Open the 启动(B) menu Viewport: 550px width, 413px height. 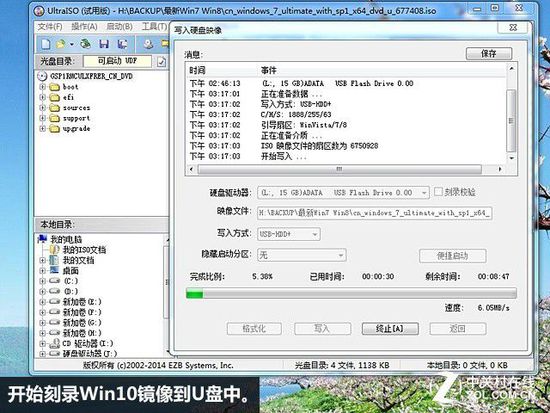(x=119, y=27)
